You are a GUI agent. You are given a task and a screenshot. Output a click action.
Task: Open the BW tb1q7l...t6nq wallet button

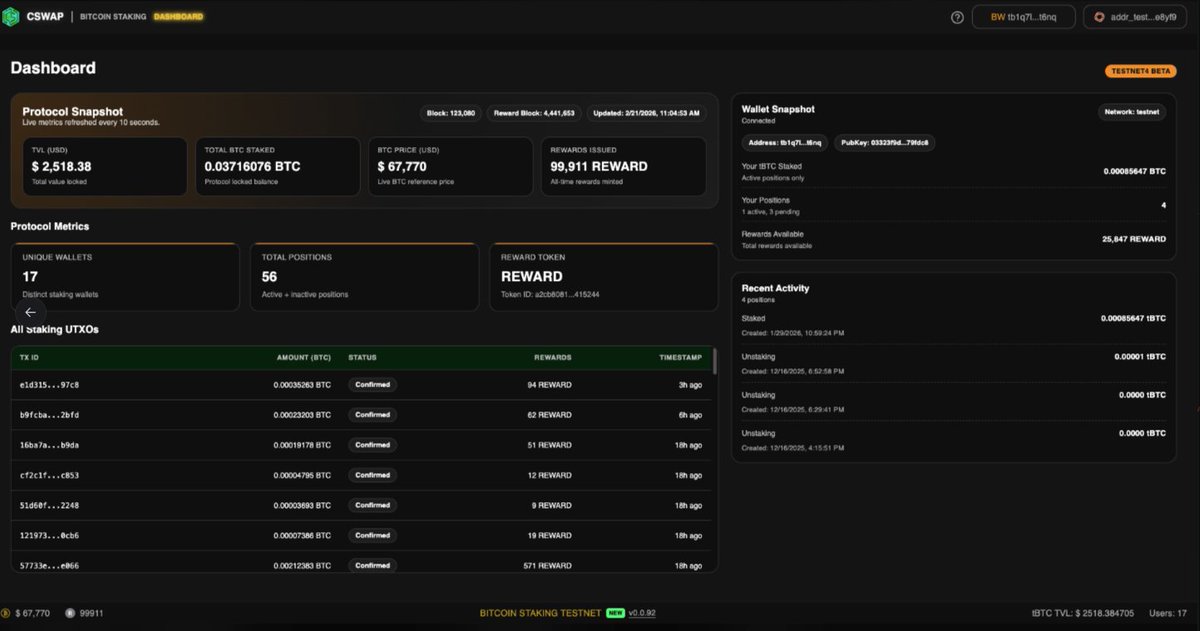(x=1022, y=17)
